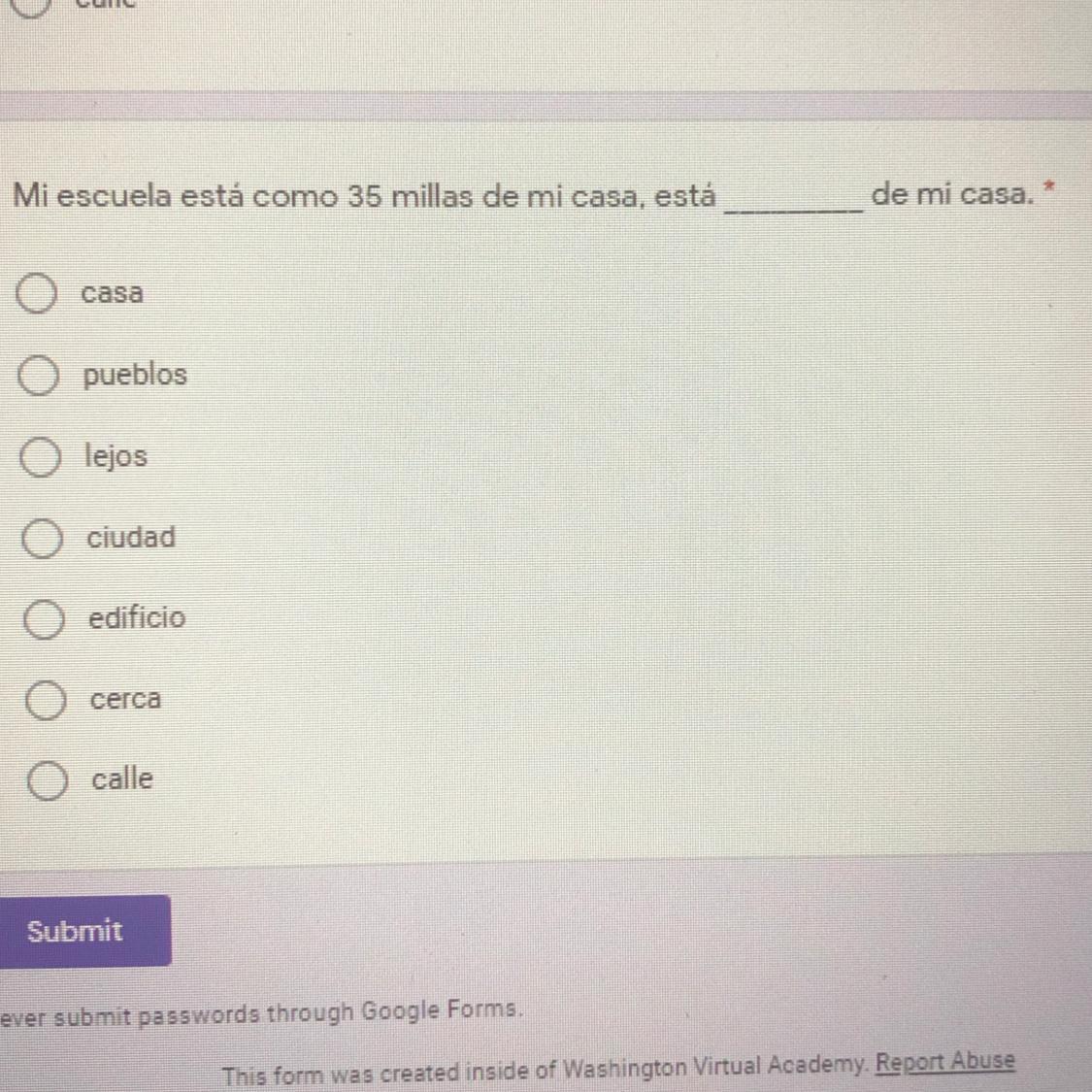This screenshot has height=1092, width=1092.
Task: Select the 'calle' radio button
Action: click(x=47, y=780)
